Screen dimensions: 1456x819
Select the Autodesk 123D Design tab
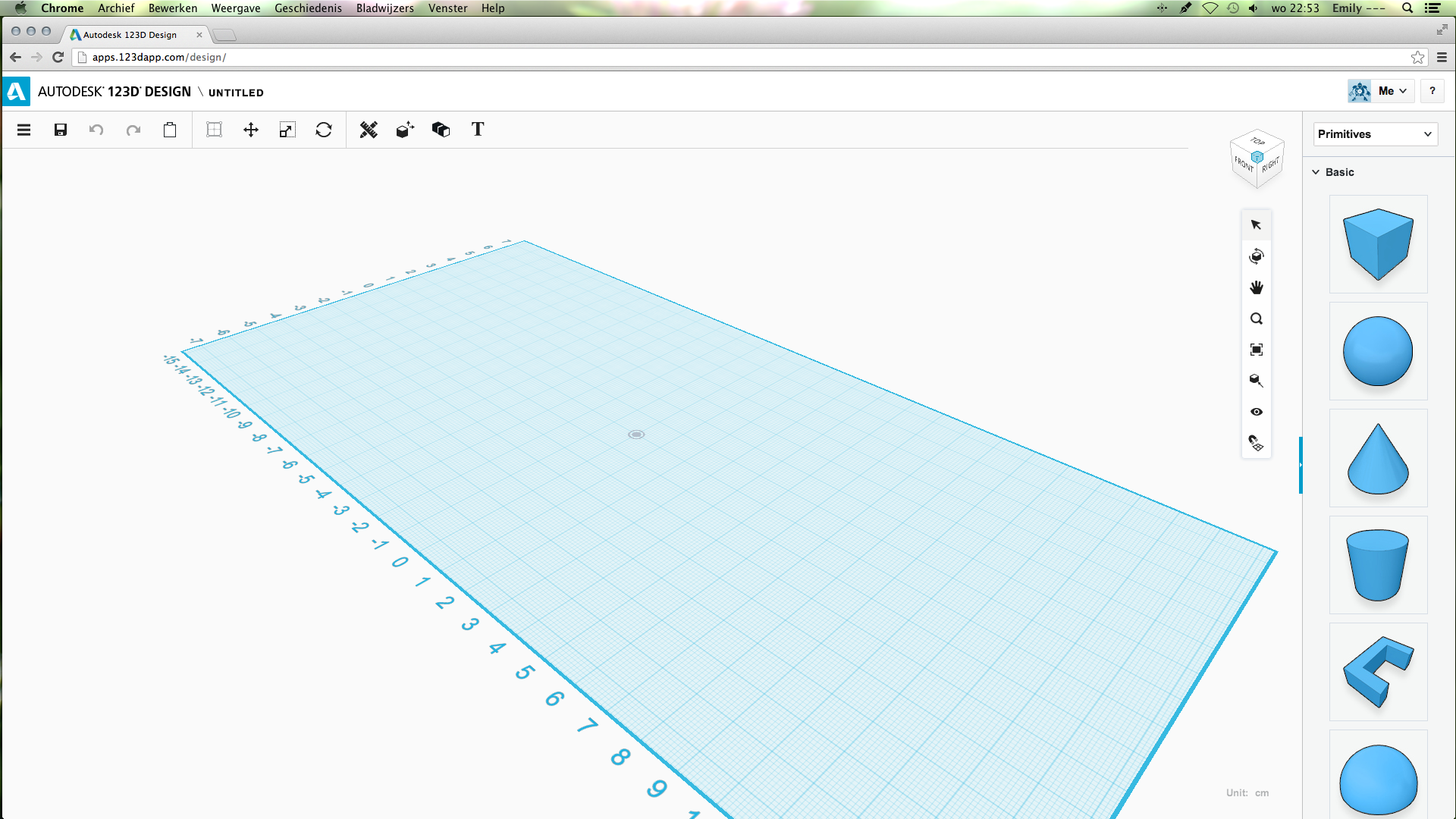pyautogui.click(x=136, y=35)
